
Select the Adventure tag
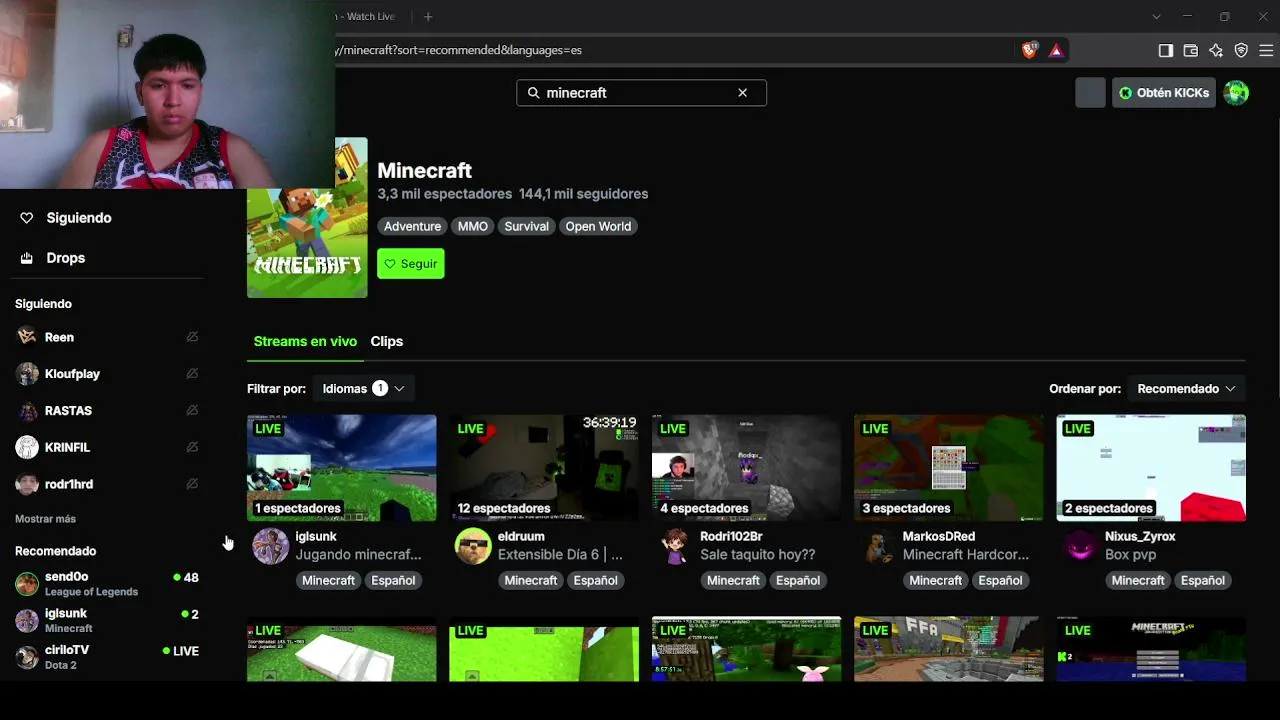click(x=412, y=226)
